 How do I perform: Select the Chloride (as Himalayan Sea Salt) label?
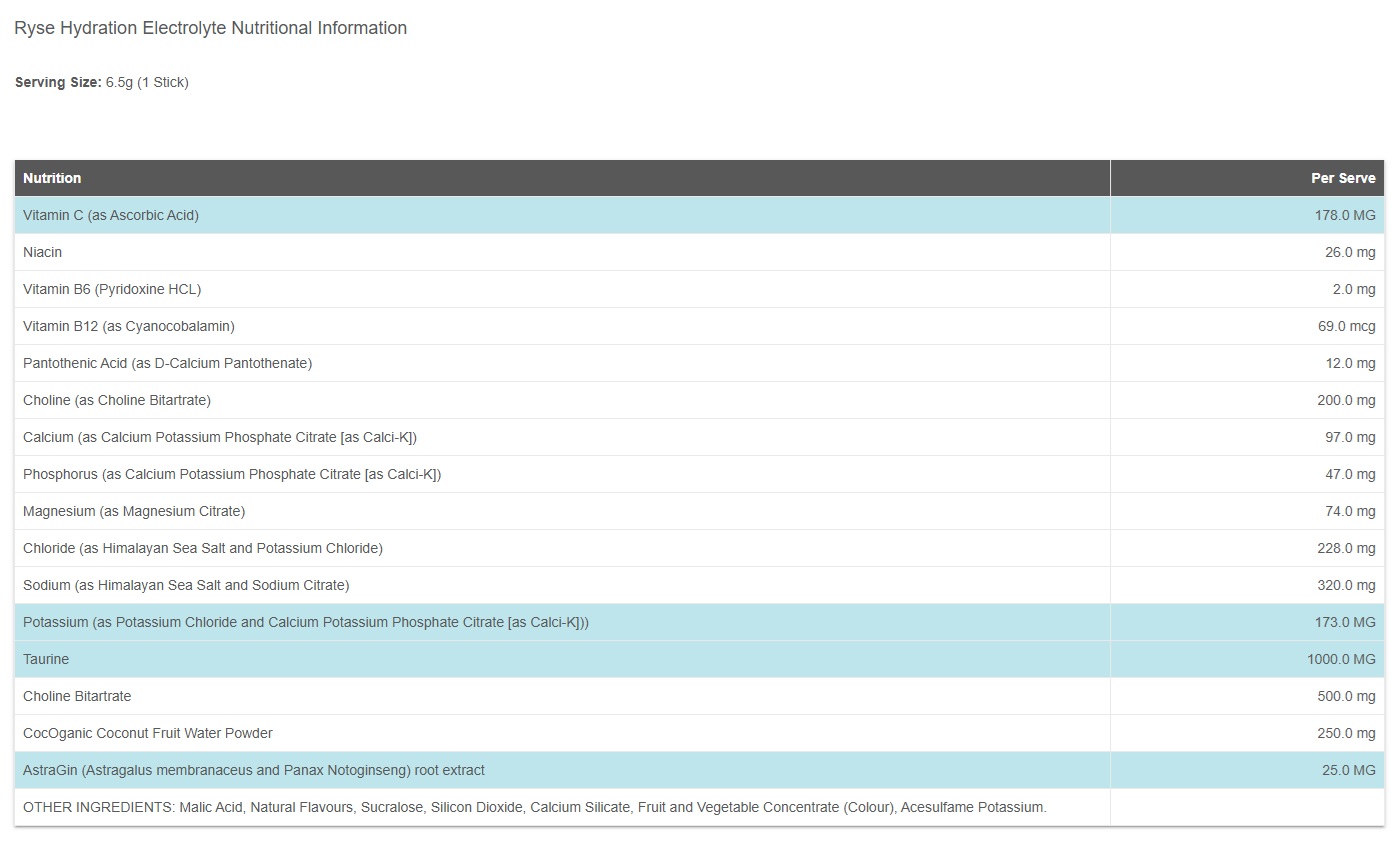[203, 548]
